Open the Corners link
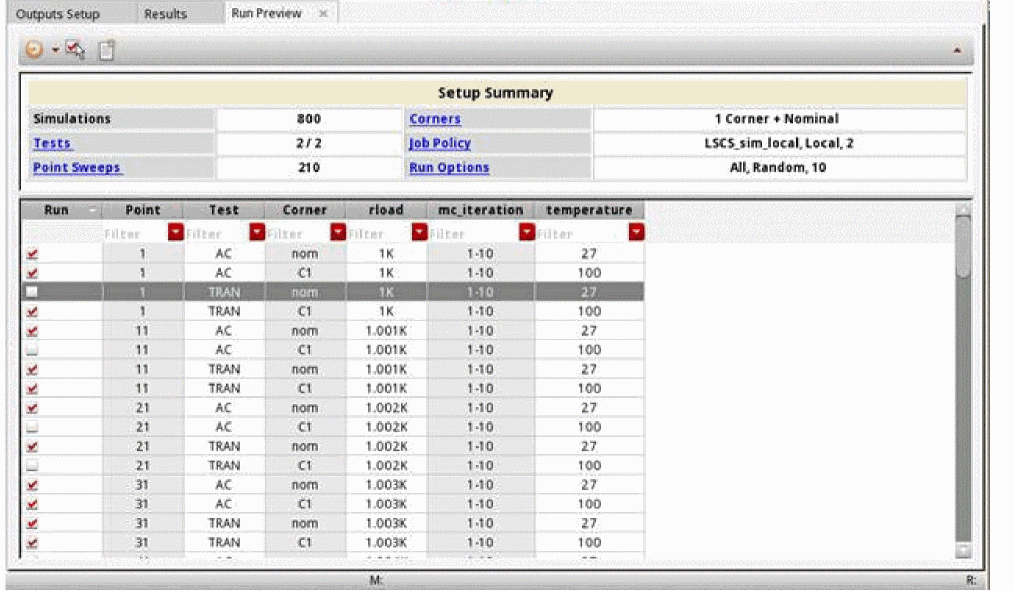 pos(434,119)
